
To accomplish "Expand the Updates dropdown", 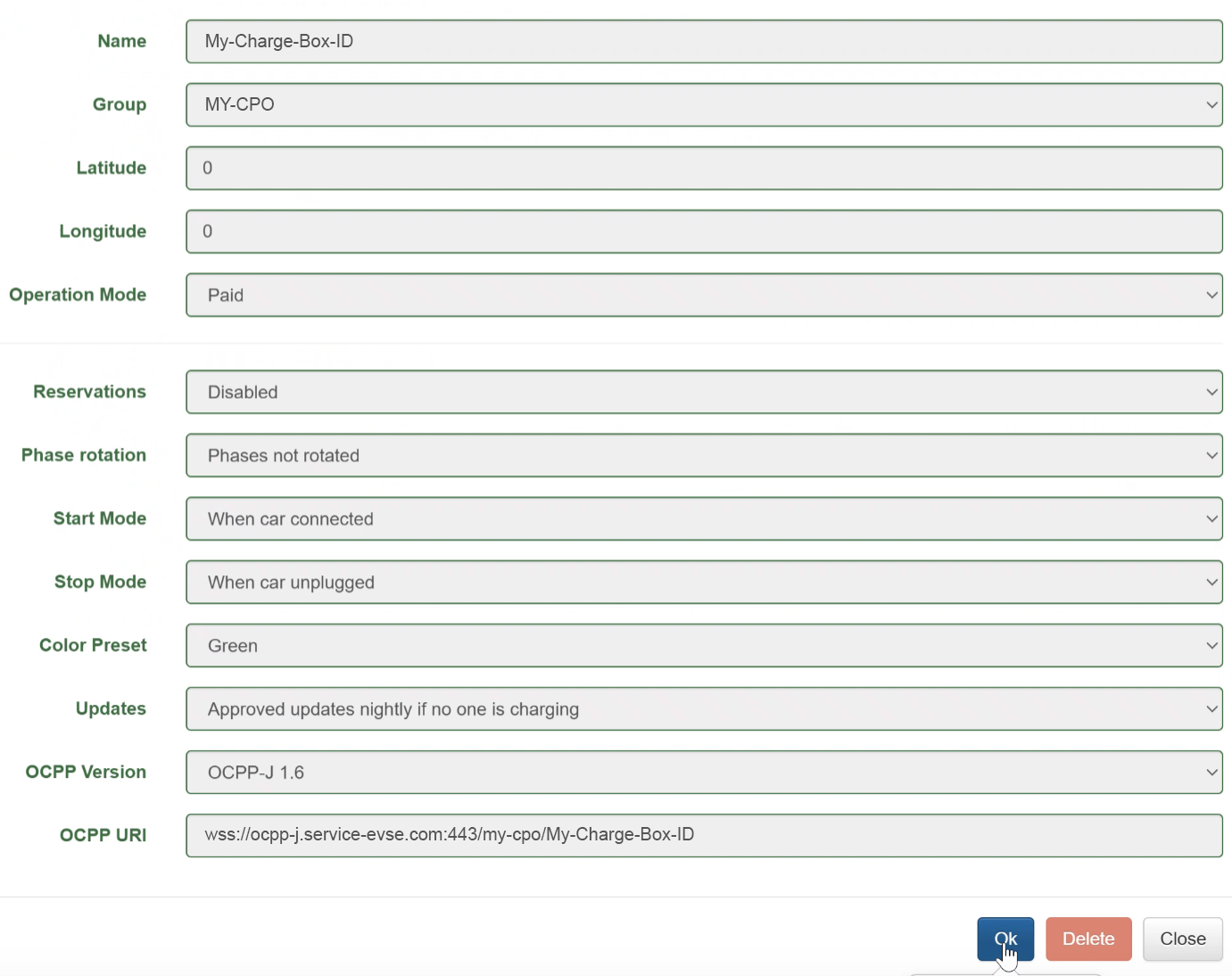I will (x=703, y=709).
